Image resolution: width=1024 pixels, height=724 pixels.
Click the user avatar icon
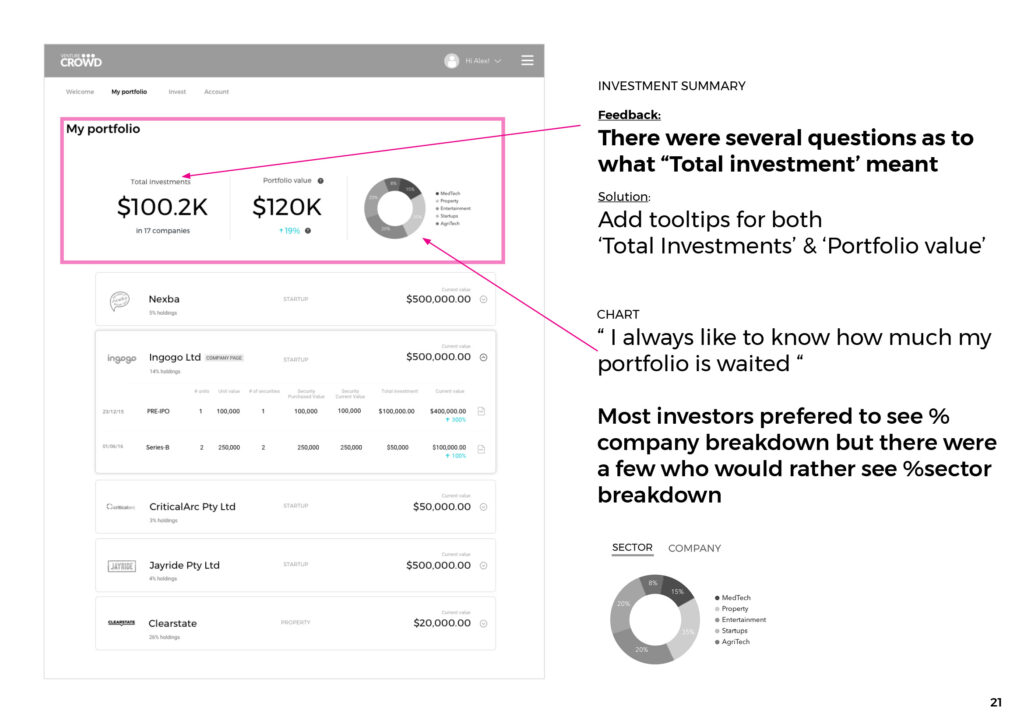(x=452, y=61)
